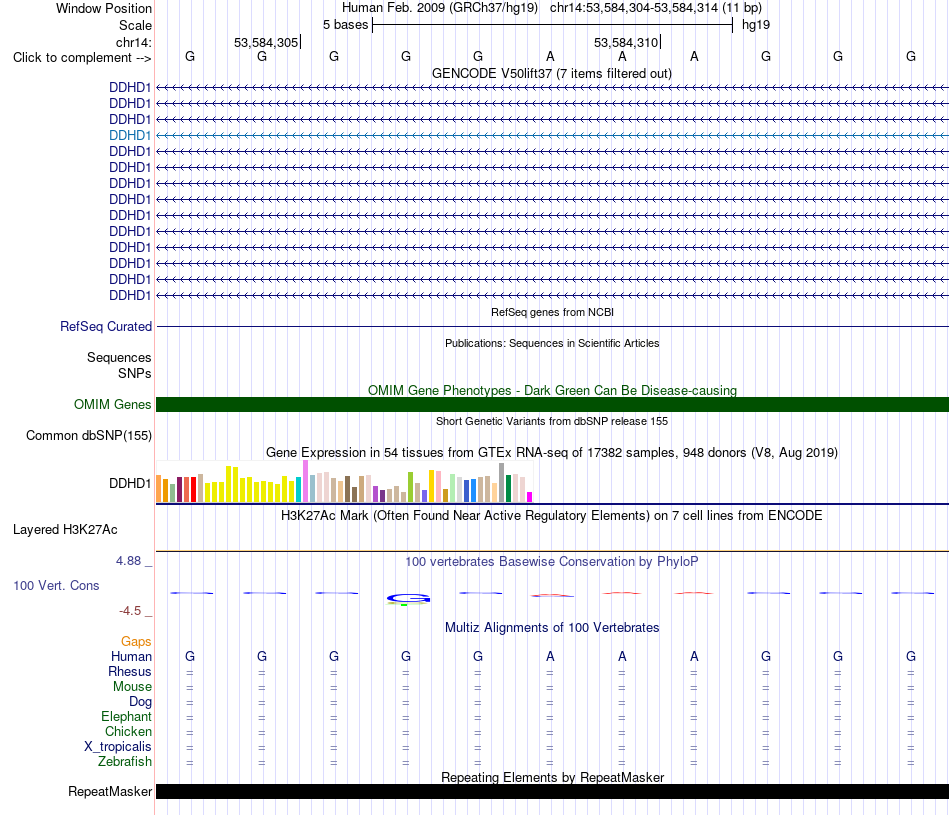The width and height of the screenshot is (950, 815).
Task: Click the dark green bar in GTEx chart
Action: pyautogui.click(x=509, y=488)
